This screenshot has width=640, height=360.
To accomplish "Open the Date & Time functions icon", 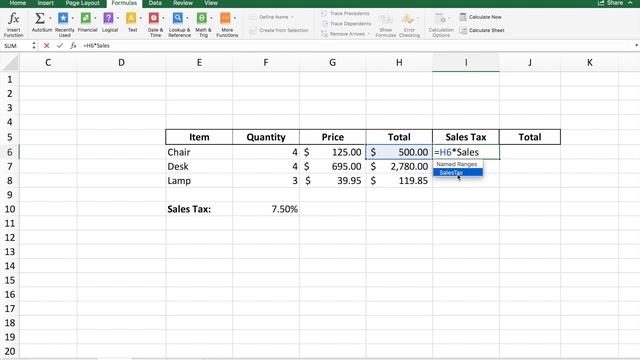I will tap(154, 18).
